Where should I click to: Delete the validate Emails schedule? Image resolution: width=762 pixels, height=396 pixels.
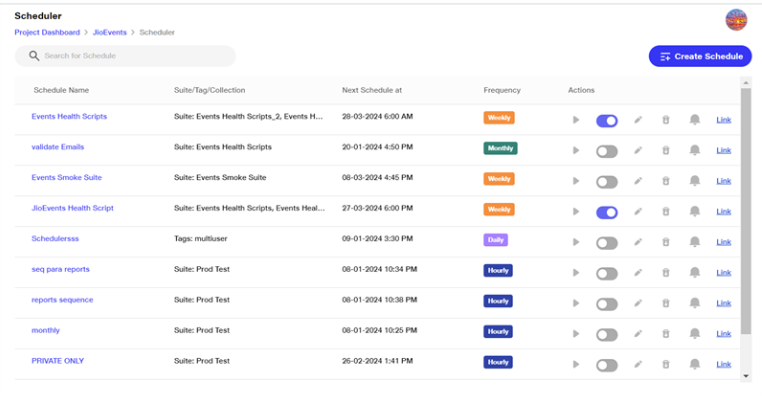666,151
